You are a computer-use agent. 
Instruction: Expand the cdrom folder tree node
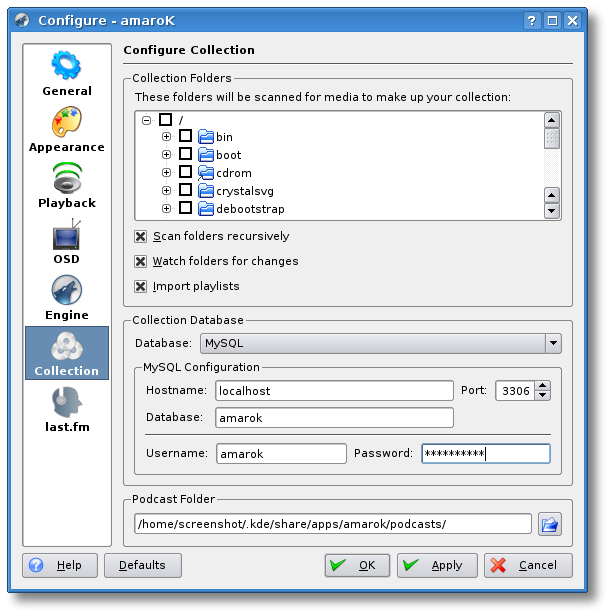(166, 173)
